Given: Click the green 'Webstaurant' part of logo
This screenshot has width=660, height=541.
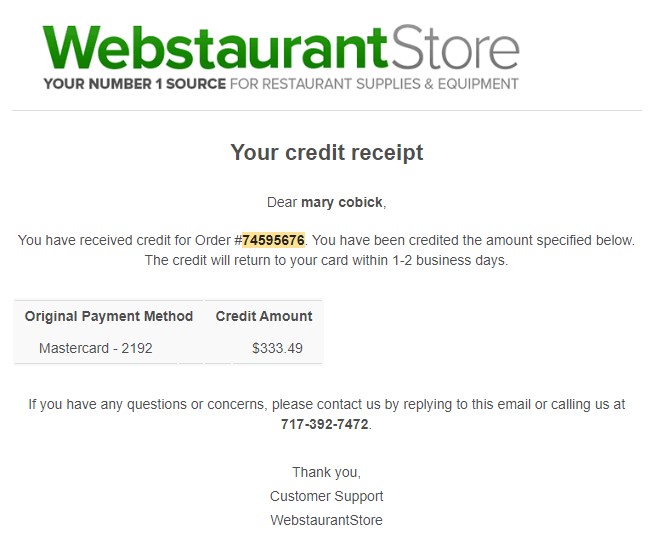Looking at the screenshot, I should [x=215, y=47].
